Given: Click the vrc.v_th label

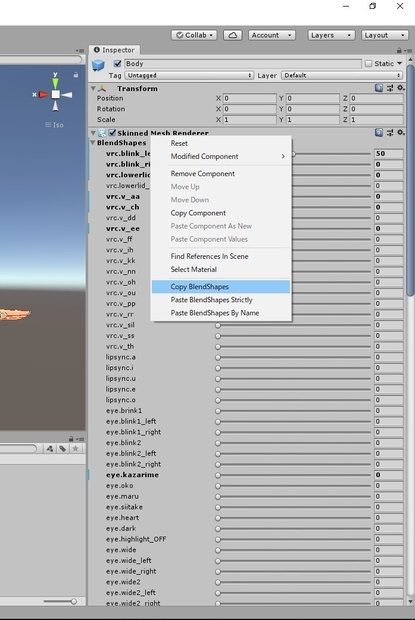Looking at the screenshot, I should tap(120, 346).
